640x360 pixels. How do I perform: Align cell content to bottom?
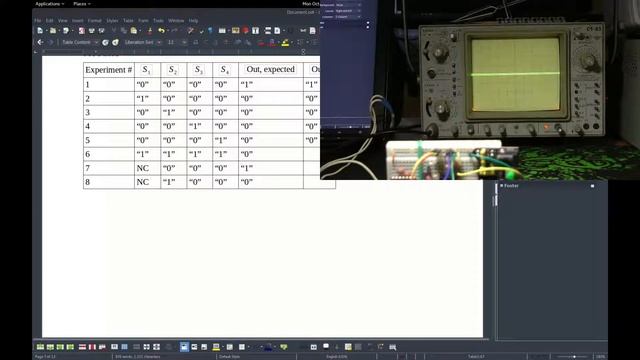[x=204, y=347]
